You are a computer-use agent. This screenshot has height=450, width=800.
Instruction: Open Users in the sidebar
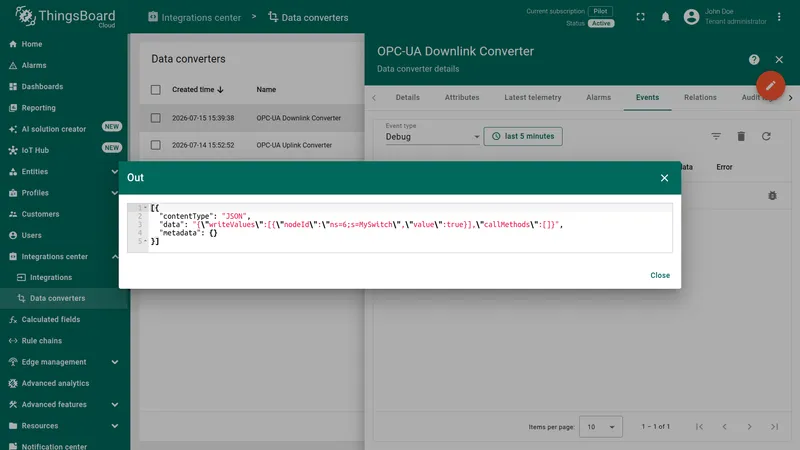pyautogui.click(x=31, y=235)
